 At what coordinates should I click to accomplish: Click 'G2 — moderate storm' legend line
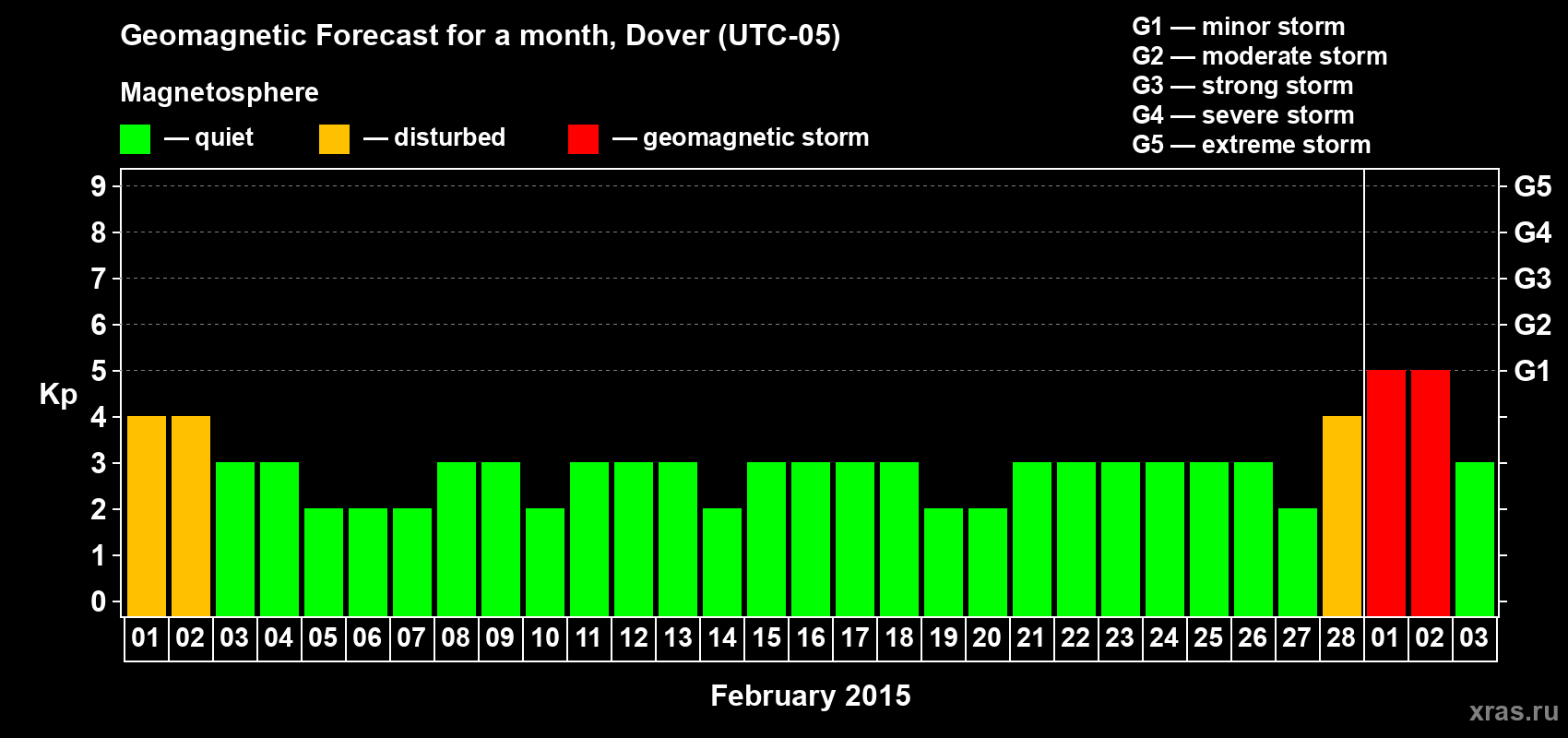click(1260, 56)
